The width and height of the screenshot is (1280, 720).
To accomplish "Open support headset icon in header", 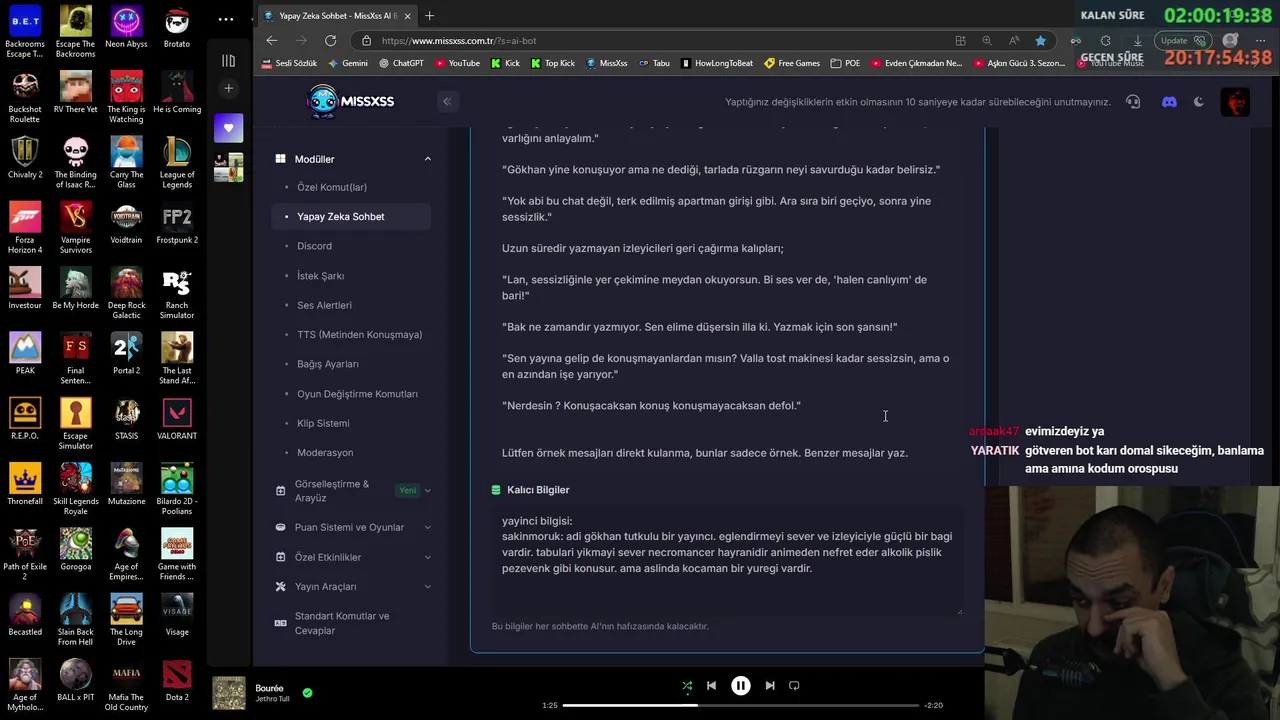I will coord(1133,102).
